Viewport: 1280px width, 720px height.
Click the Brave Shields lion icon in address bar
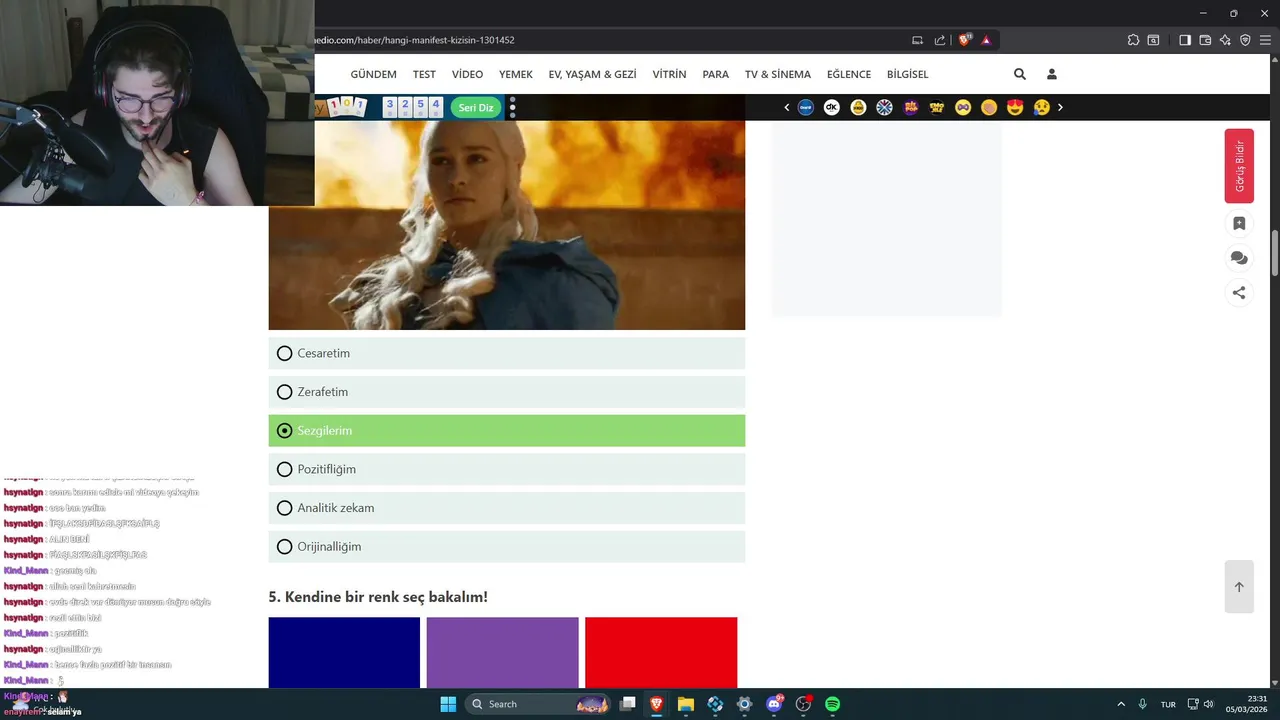965,40
